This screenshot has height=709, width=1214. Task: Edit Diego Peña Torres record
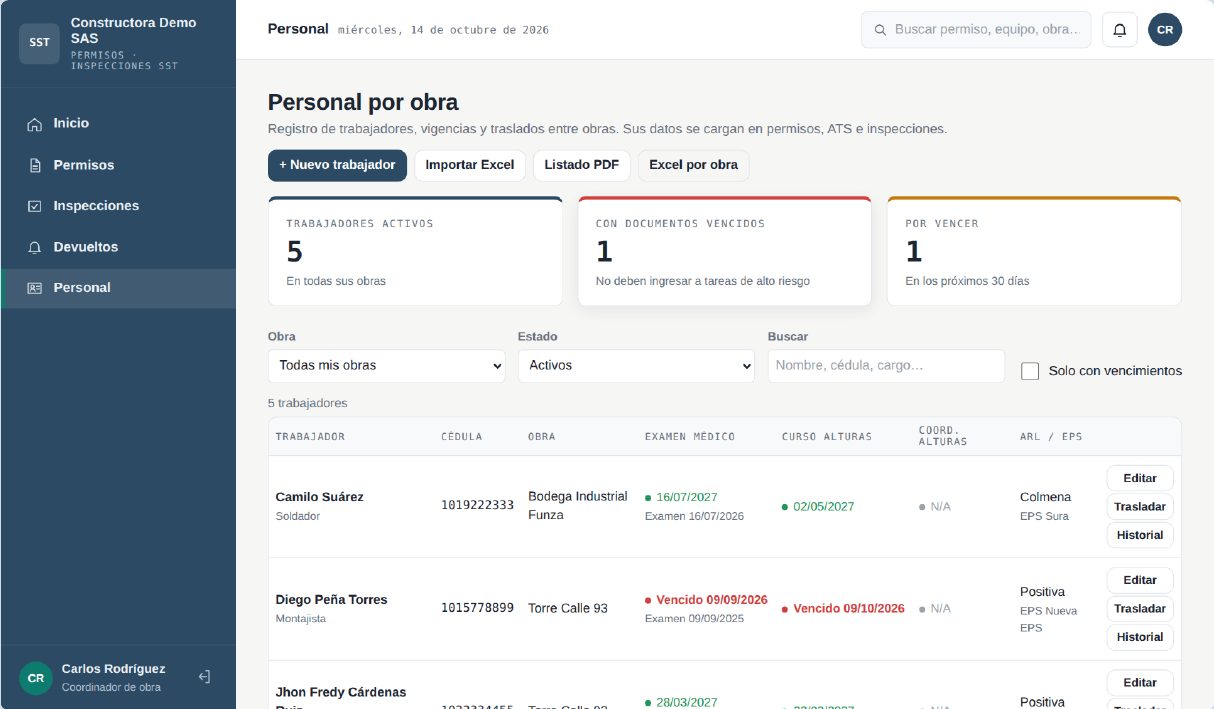(x=1140, y=580)
